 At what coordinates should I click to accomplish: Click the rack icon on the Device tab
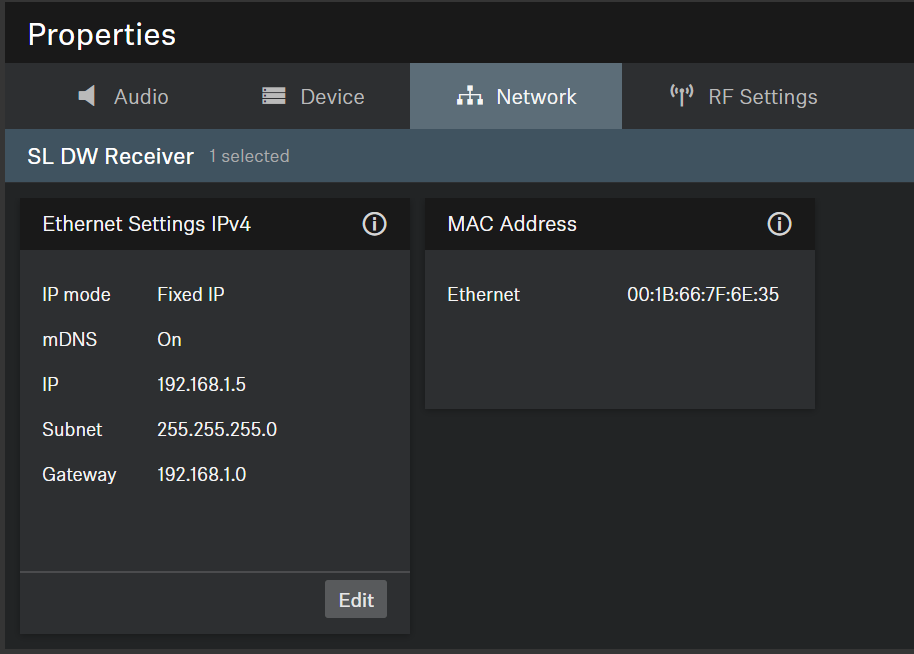click(x=273, y=96)
